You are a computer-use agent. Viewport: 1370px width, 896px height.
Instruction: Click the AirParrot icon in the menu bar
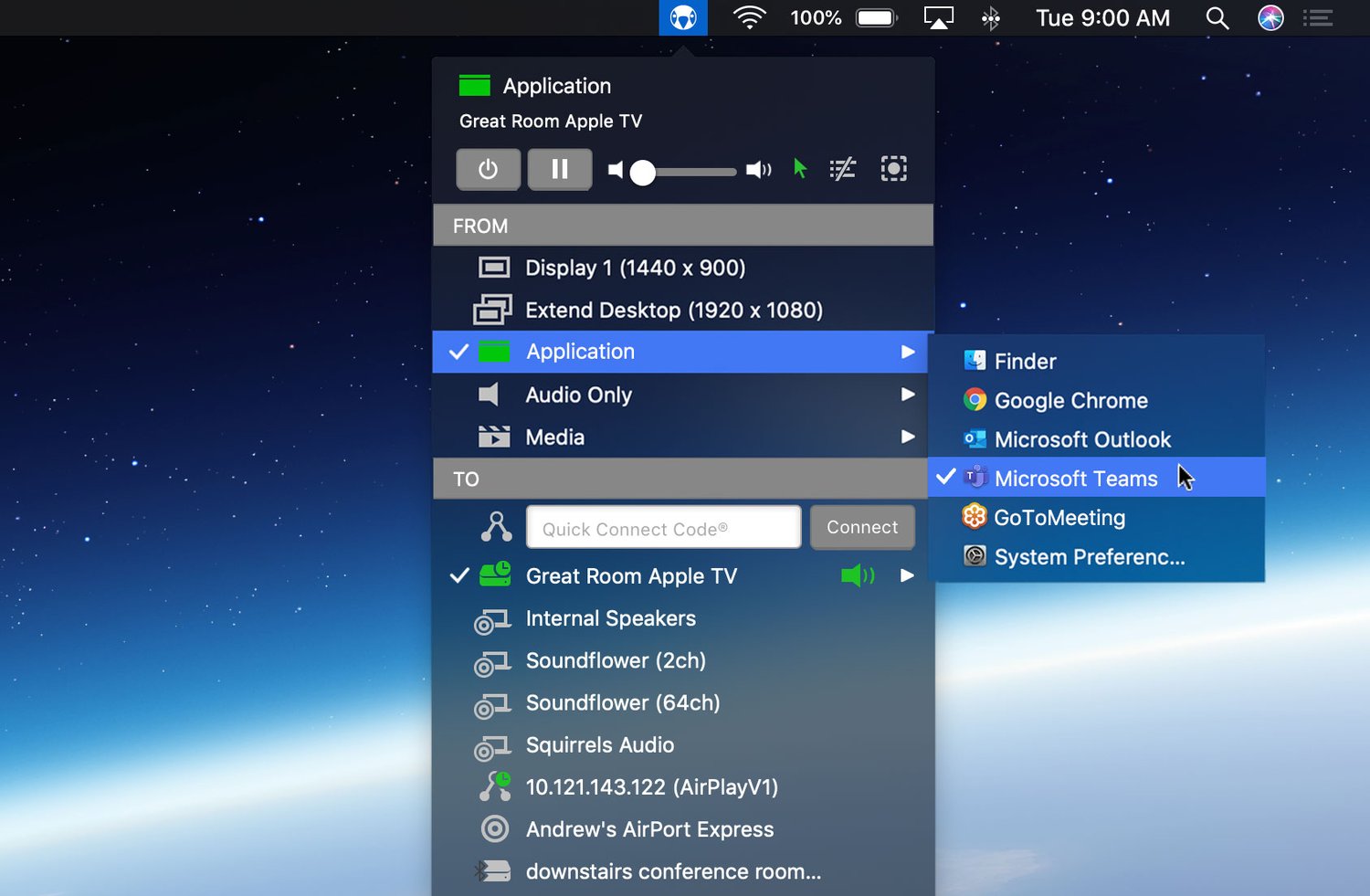(683, 17)
